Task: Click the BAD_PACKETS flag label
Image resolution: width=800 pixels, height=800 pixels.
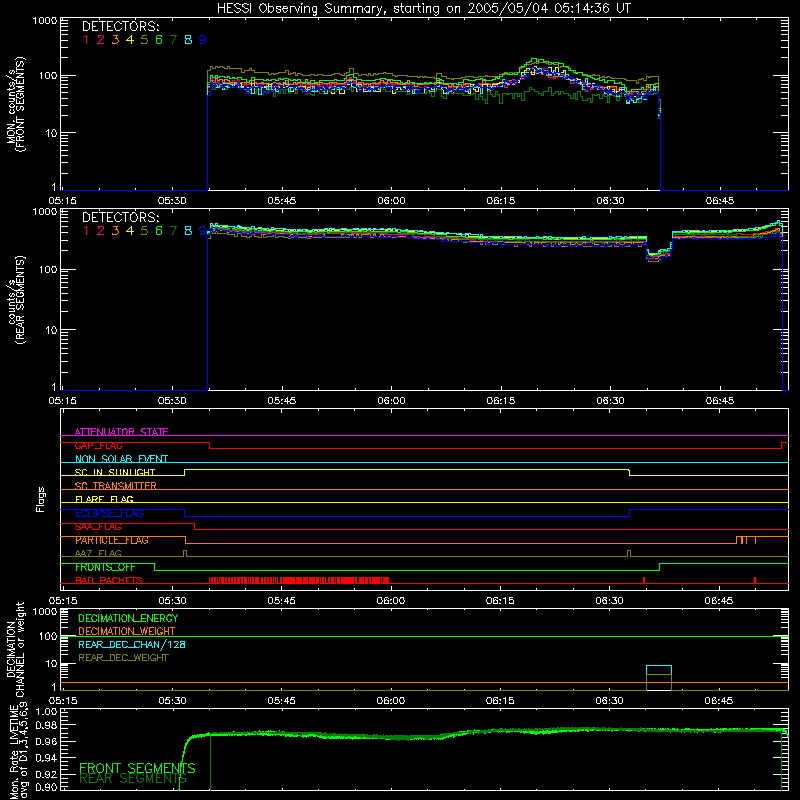Action: coord(109,581)
